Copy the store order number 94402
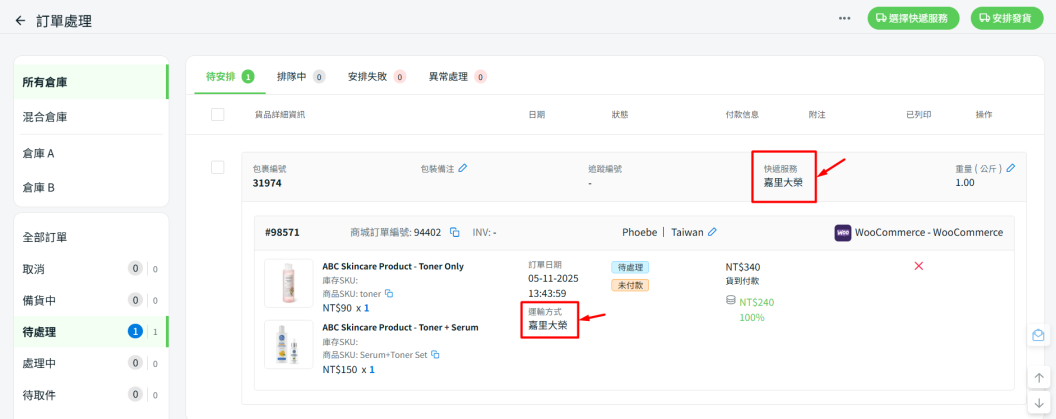Image resolution: width=1056 pixels, height=419 pixels. click(454, 232)
